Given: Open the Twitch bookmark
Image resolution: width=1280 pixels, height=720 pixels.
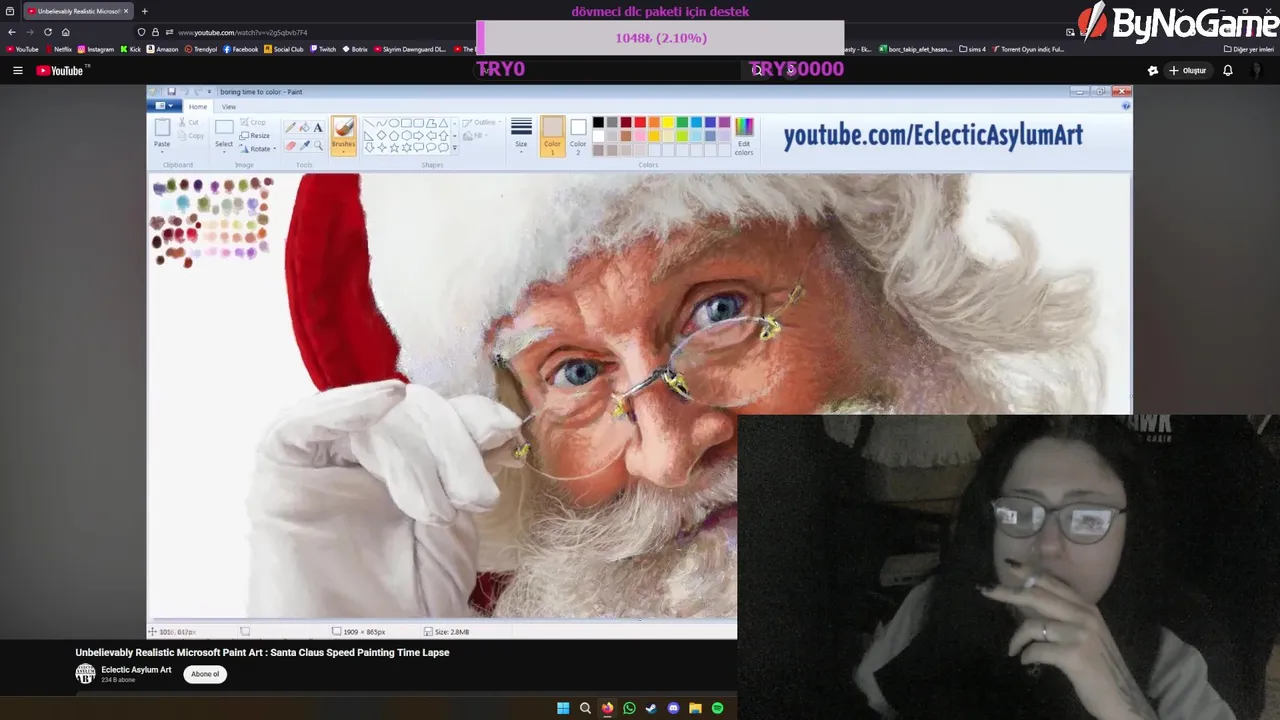Looking at the screenshot, I should click(x=323, y=49).
